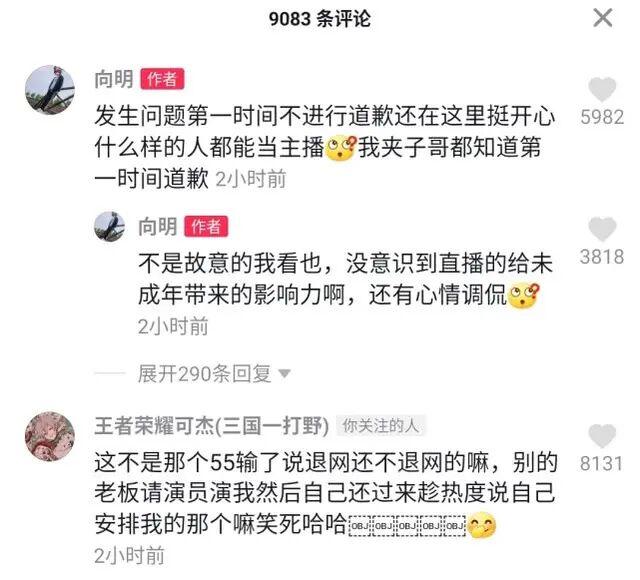
Task: Click the dropdown arrow beside 展开290条回复
Action: point(284,373)
